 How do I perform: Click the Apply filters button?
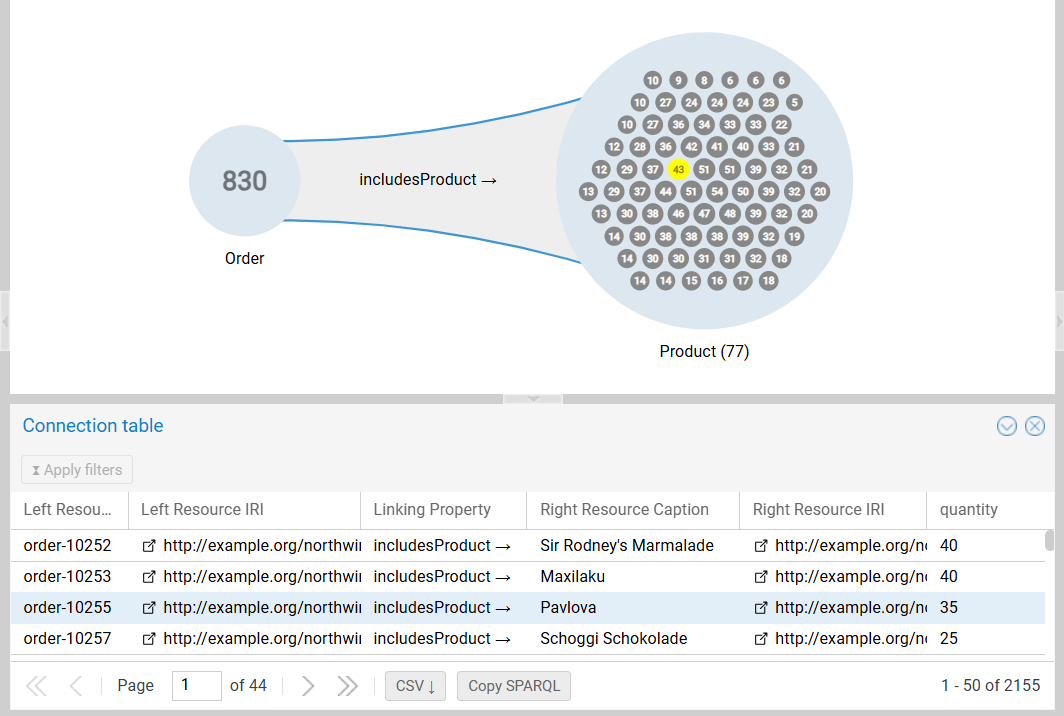pos(77,470)
